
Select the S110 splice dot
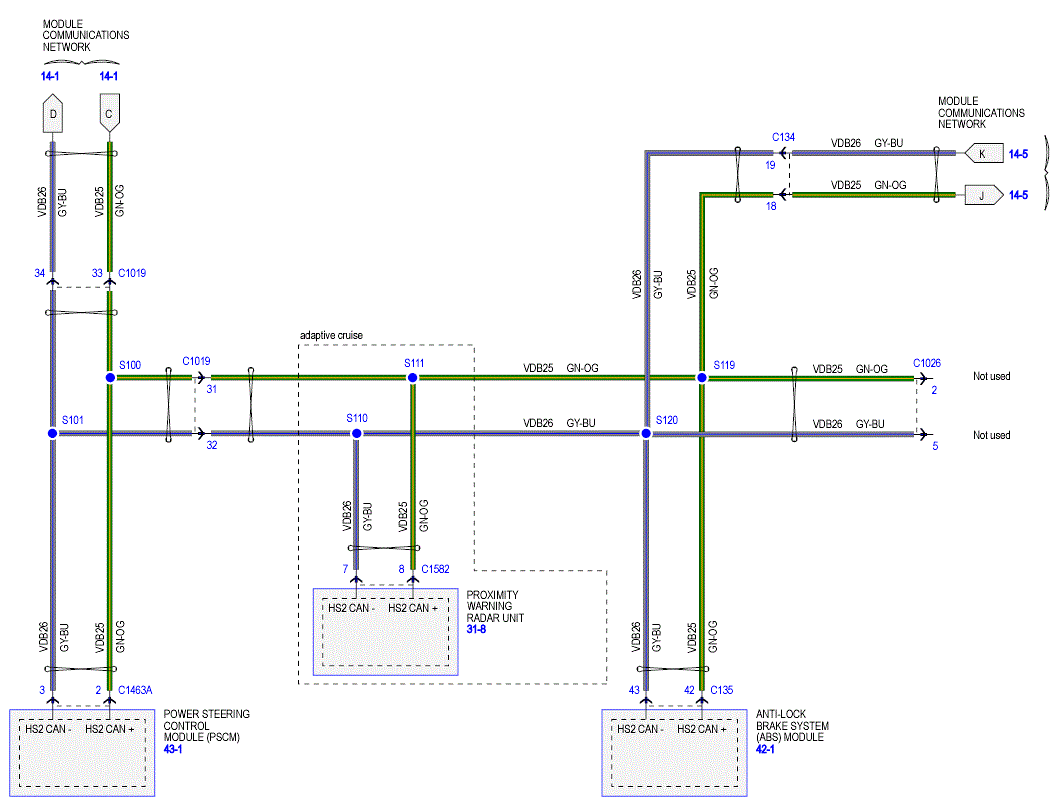pos(356,434)
